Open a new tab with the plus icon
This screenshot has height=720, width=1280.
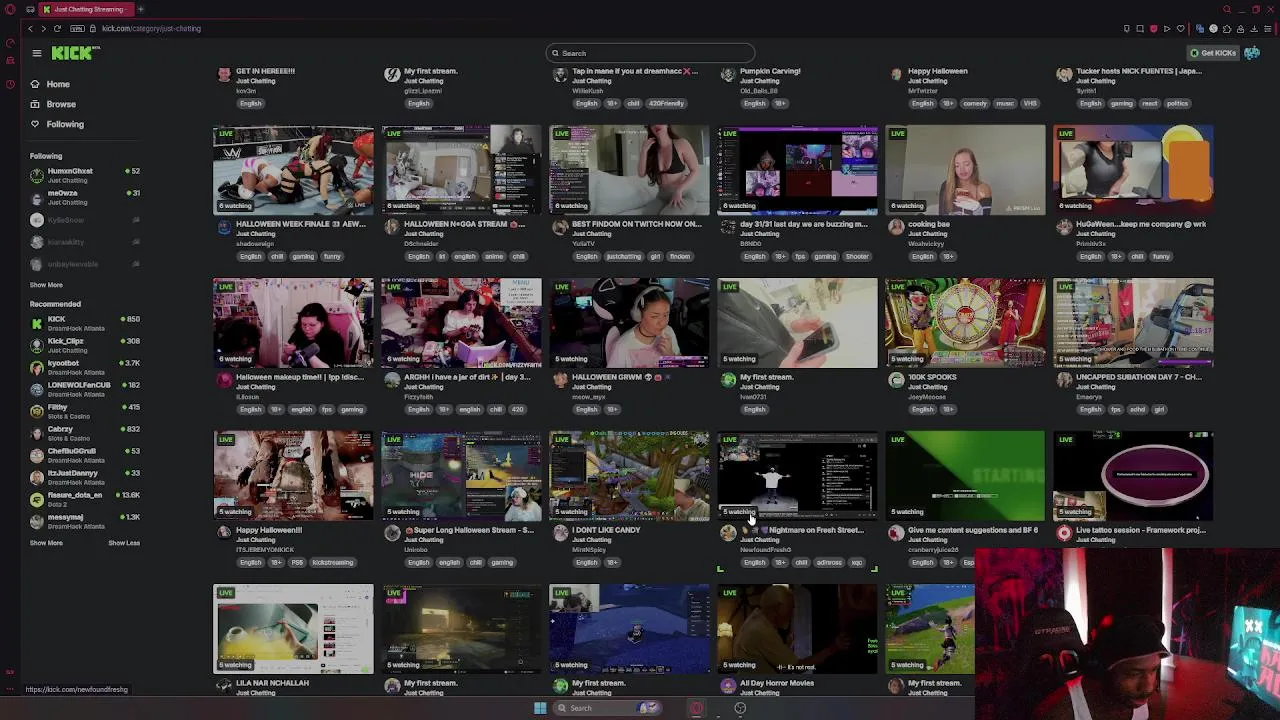point(141,9)
